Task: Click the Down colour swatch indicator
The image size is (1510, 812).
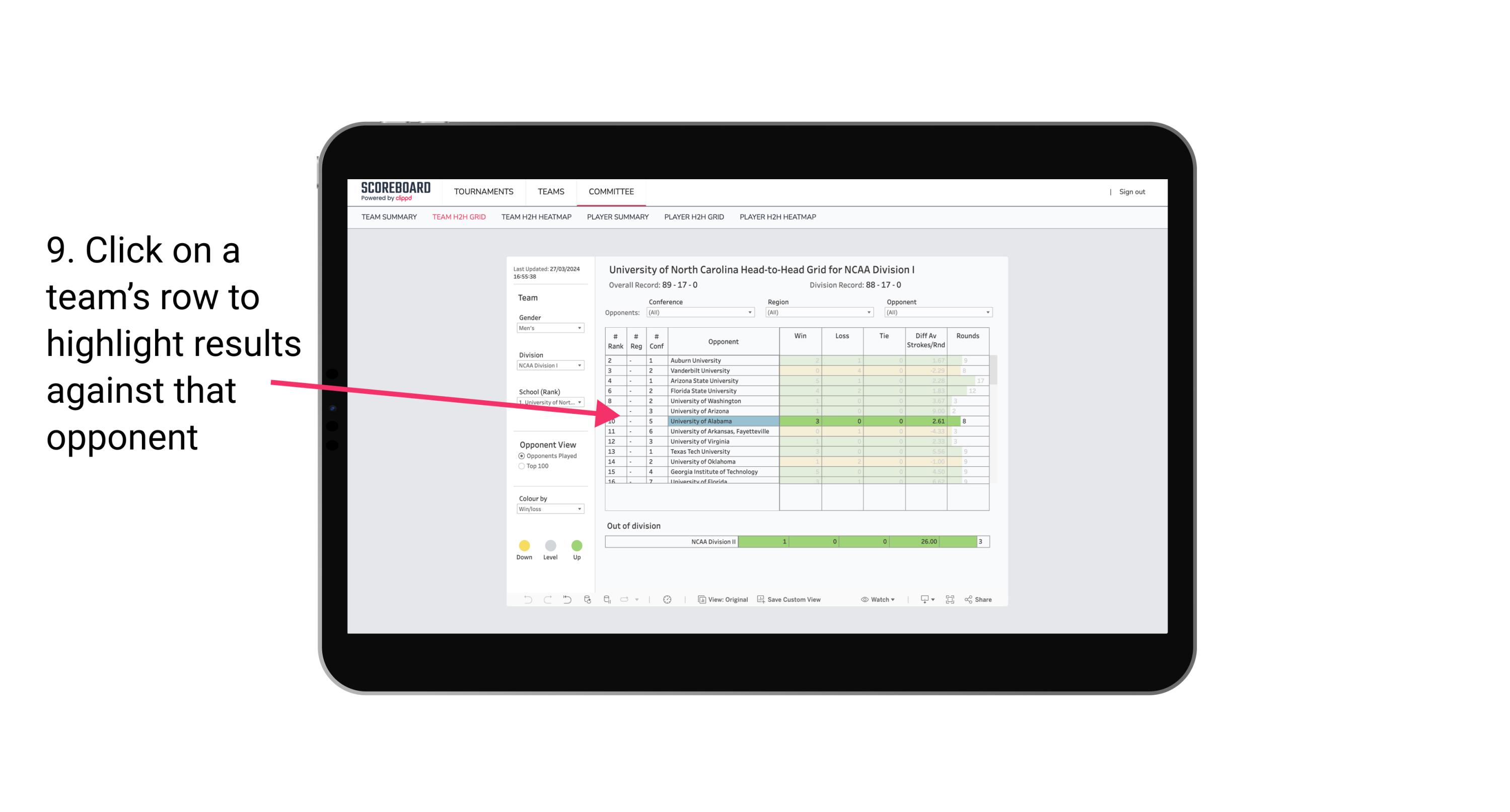Action: (x=525, y=545)
